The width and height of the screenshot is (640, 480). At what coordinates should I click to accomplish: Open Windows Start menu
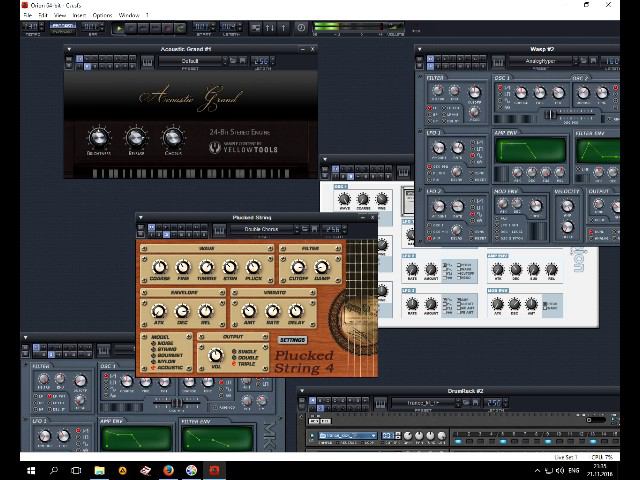click(x=31, y=470)
